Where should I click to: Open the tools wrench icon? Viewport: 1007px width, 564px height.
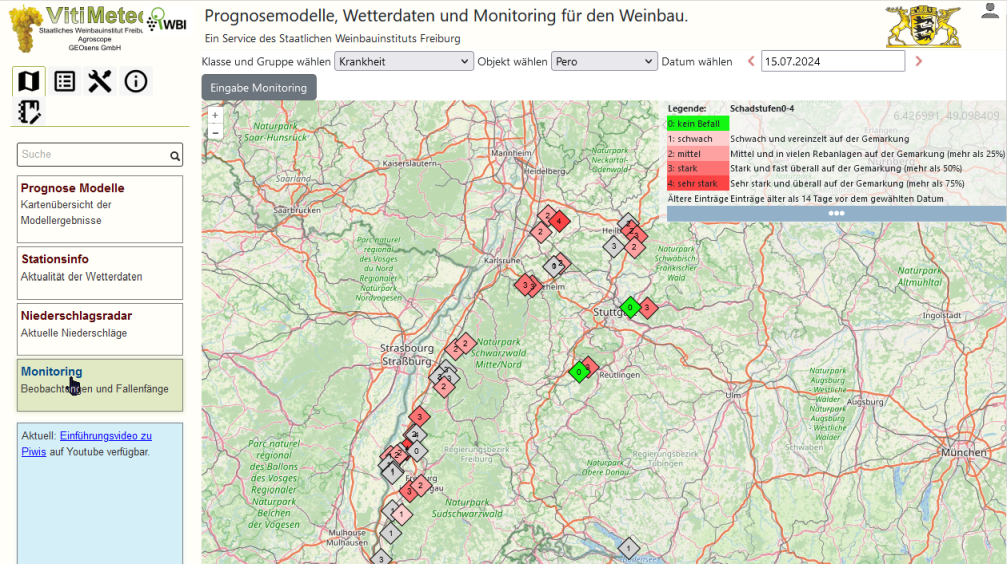(100, 81)
